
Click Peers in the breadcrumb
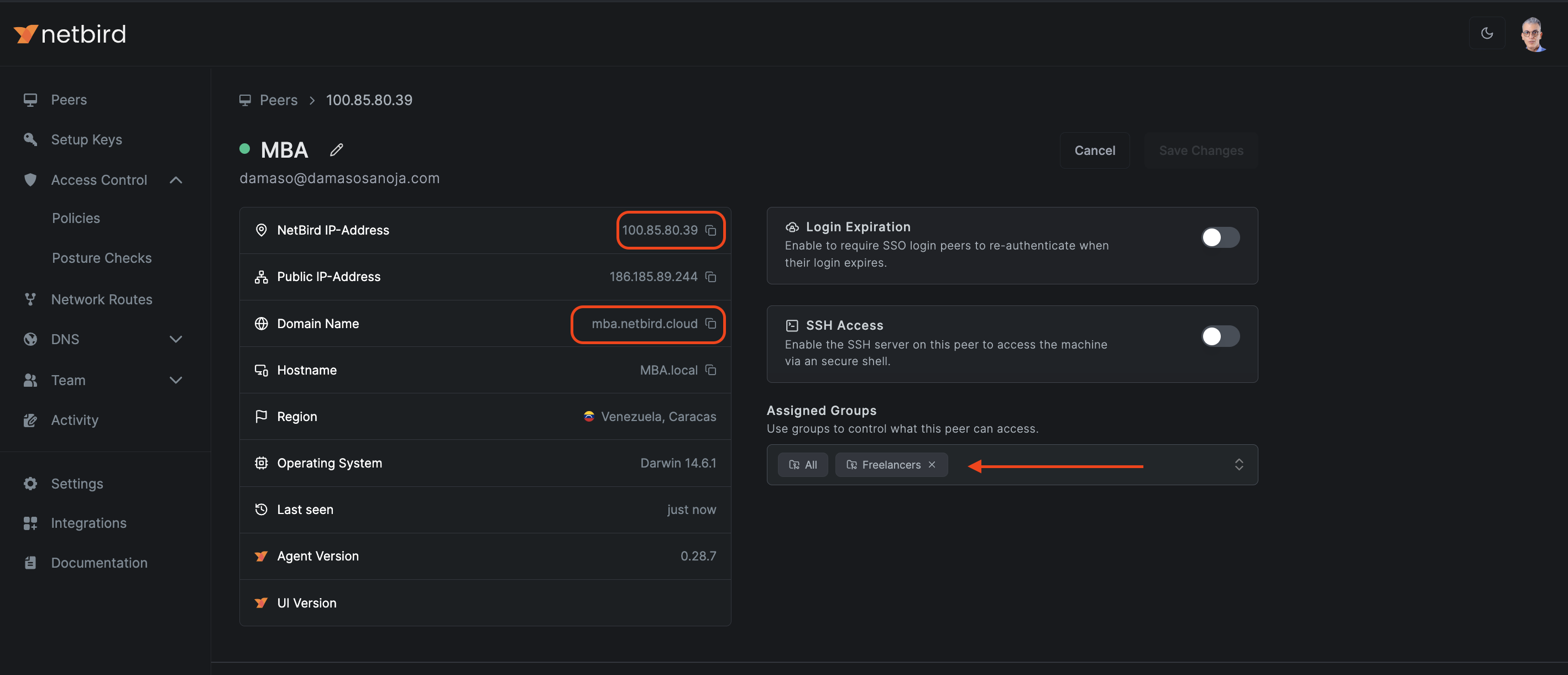[278, 100]
